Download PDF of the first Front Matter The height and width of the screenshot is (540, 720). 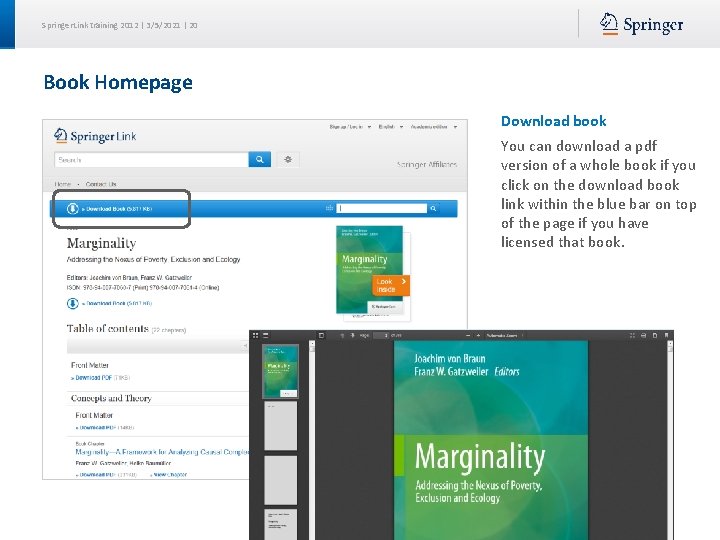coord(94,377)
